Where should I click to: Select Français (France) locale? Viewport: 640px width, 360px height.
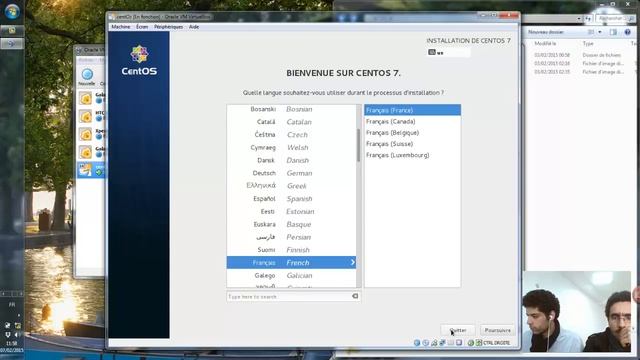tap(412, 110)
